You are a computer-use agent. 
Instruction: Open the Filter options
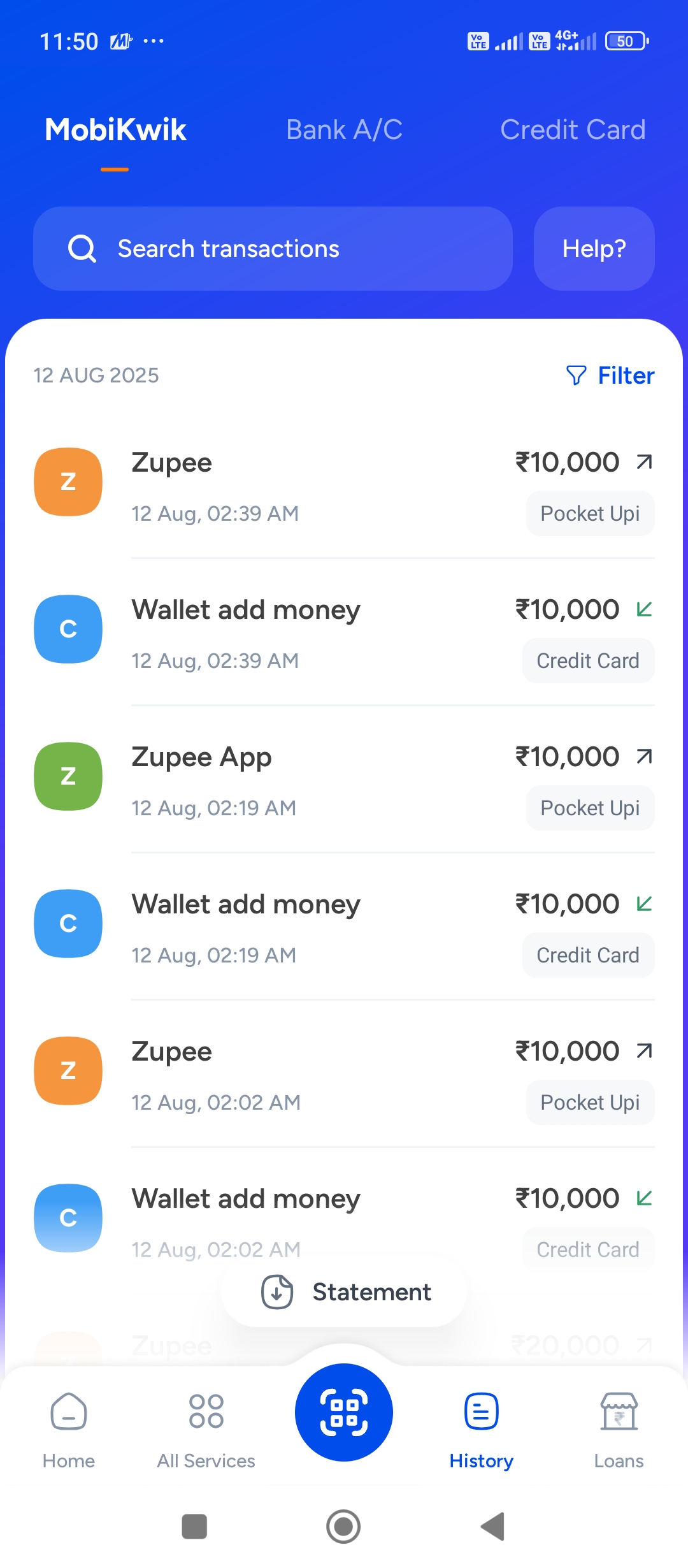(610, 375)
